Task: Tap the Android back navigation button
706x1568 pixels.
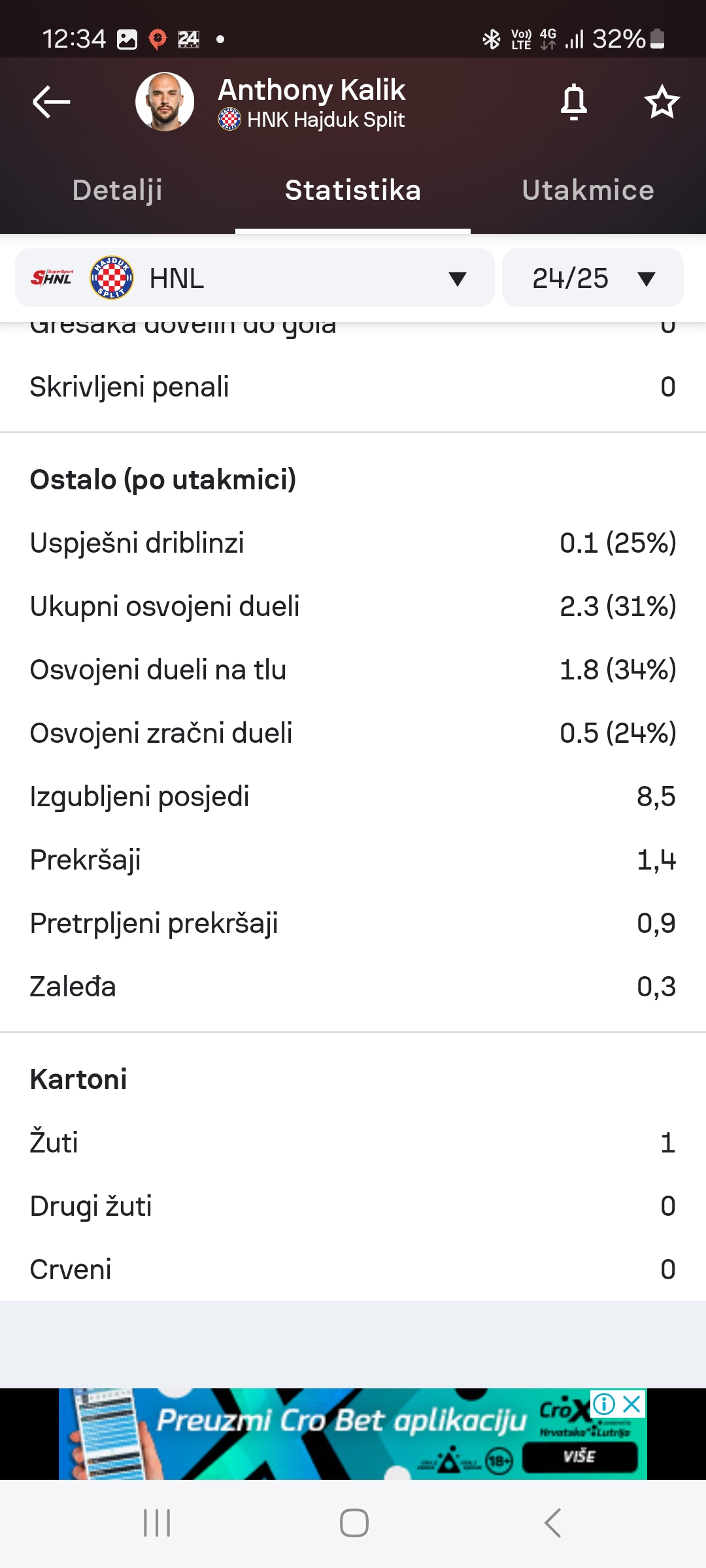Action: (552, 1523)
